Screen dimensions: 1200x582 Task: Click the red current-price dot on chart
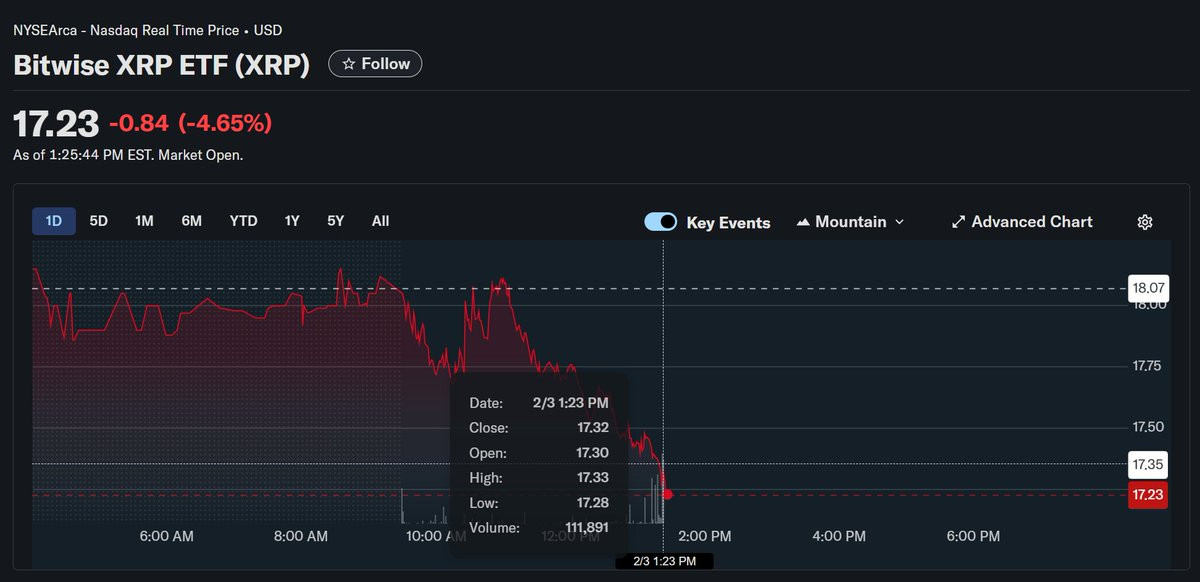click(x=667, y=494)
